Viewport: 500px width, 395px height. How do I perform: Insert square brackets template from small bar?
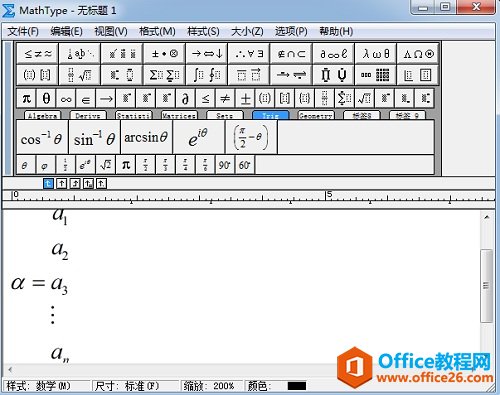pyautogui.click(x=285, y=99)
